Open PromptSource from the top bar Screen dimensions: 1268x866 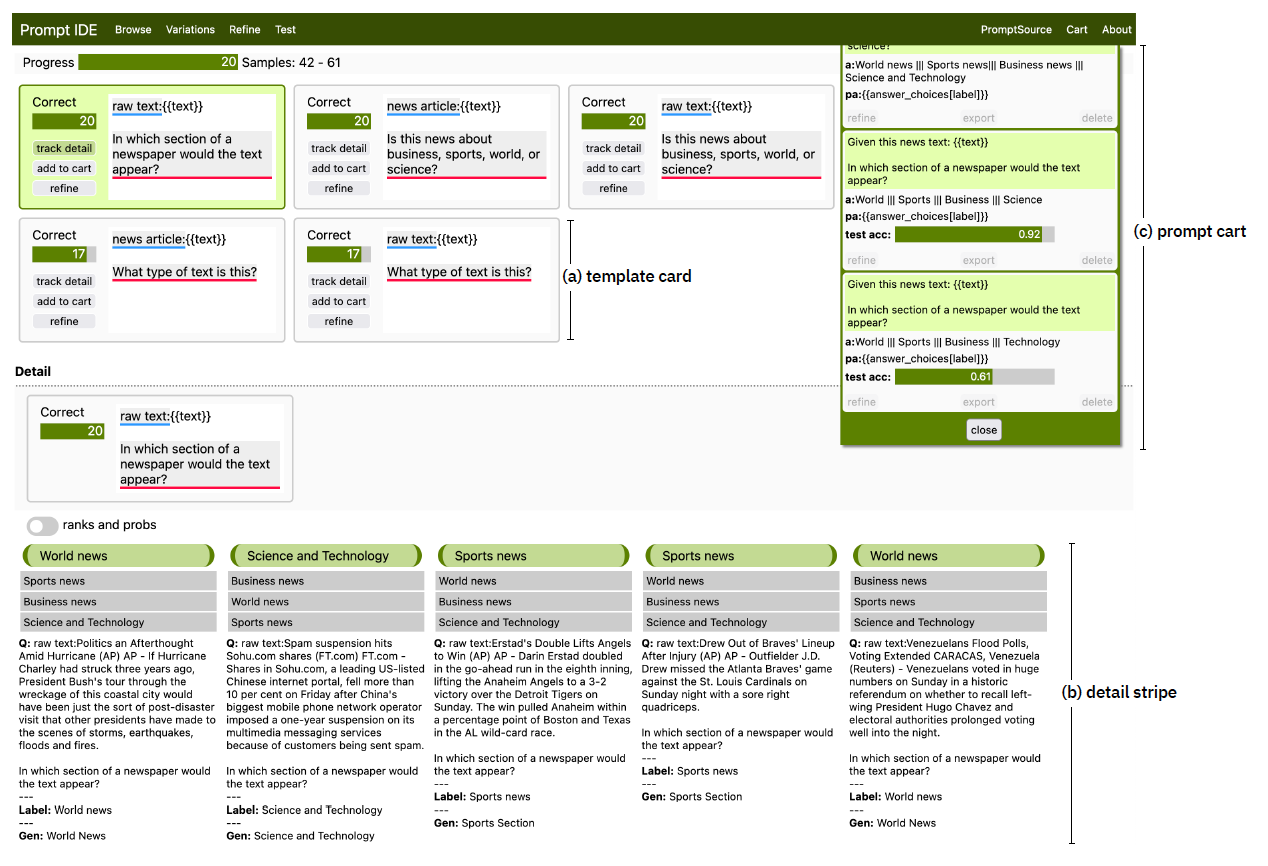pos(1016,29)
